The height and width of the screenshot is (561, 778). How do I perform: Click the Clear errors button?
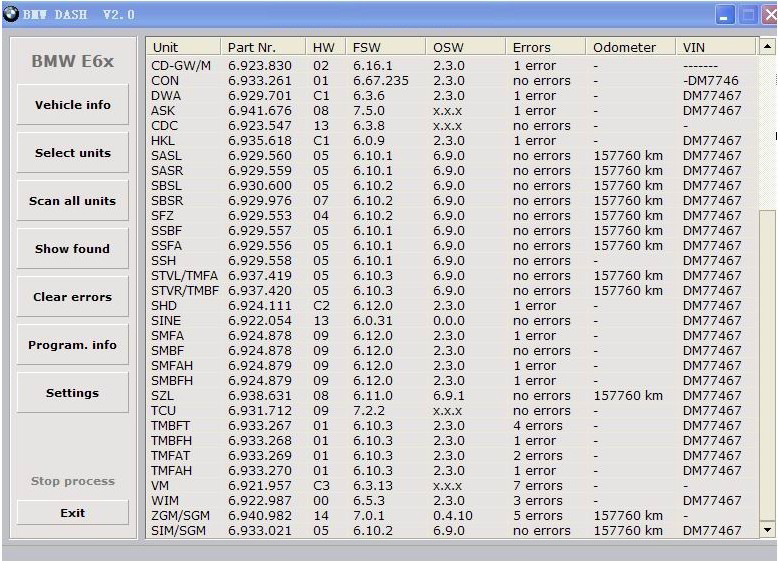pos(72,297)
